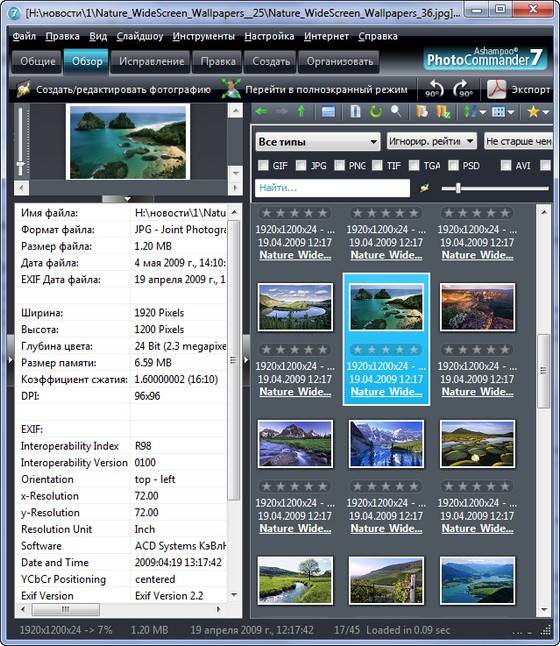Open the Игнорир. рейтинг dropdown

tap(431, 141)
